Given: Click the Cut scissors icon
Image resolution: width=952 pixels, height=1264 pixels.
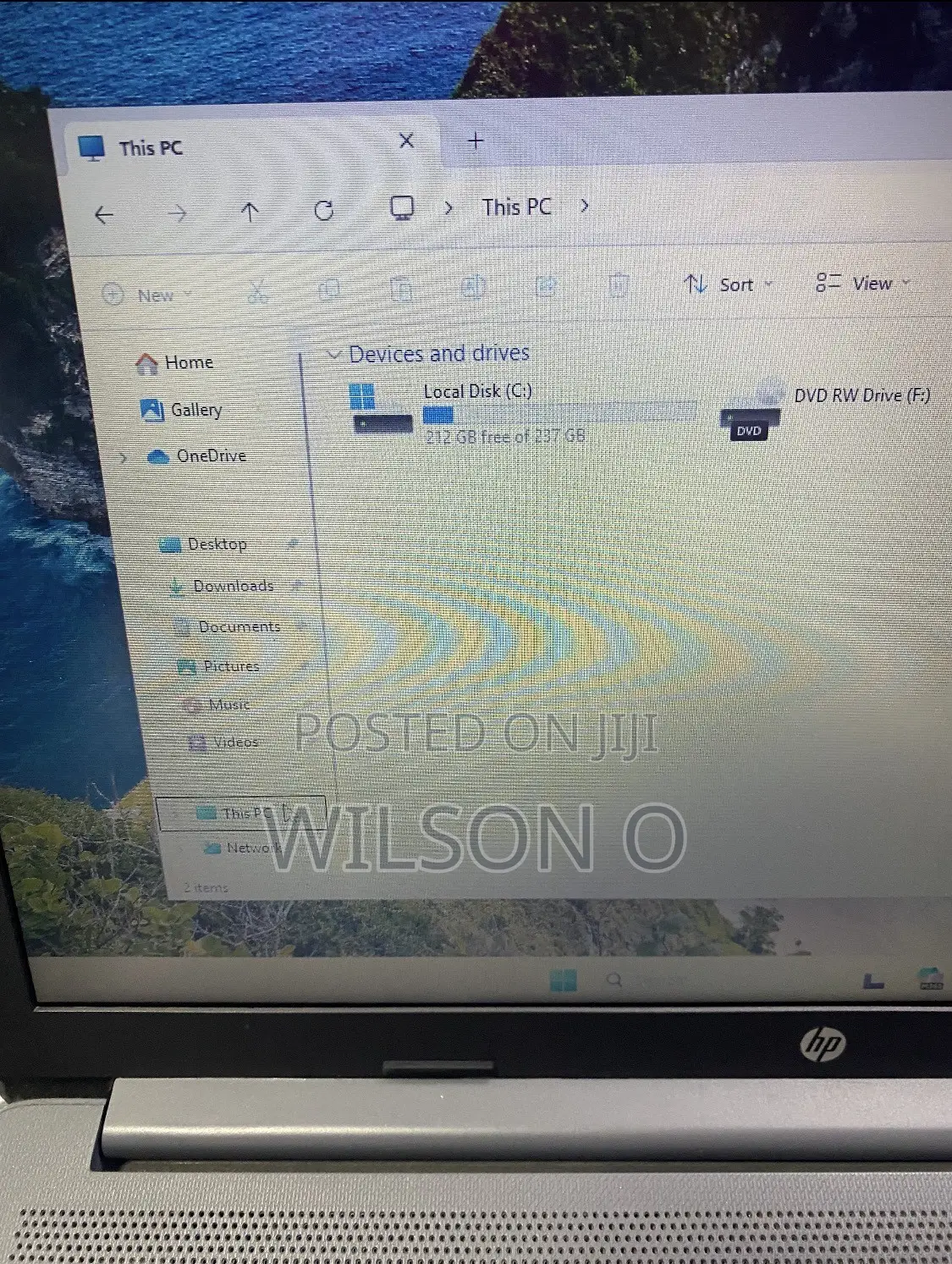Looking at the screenshot, I should (258, 292).
